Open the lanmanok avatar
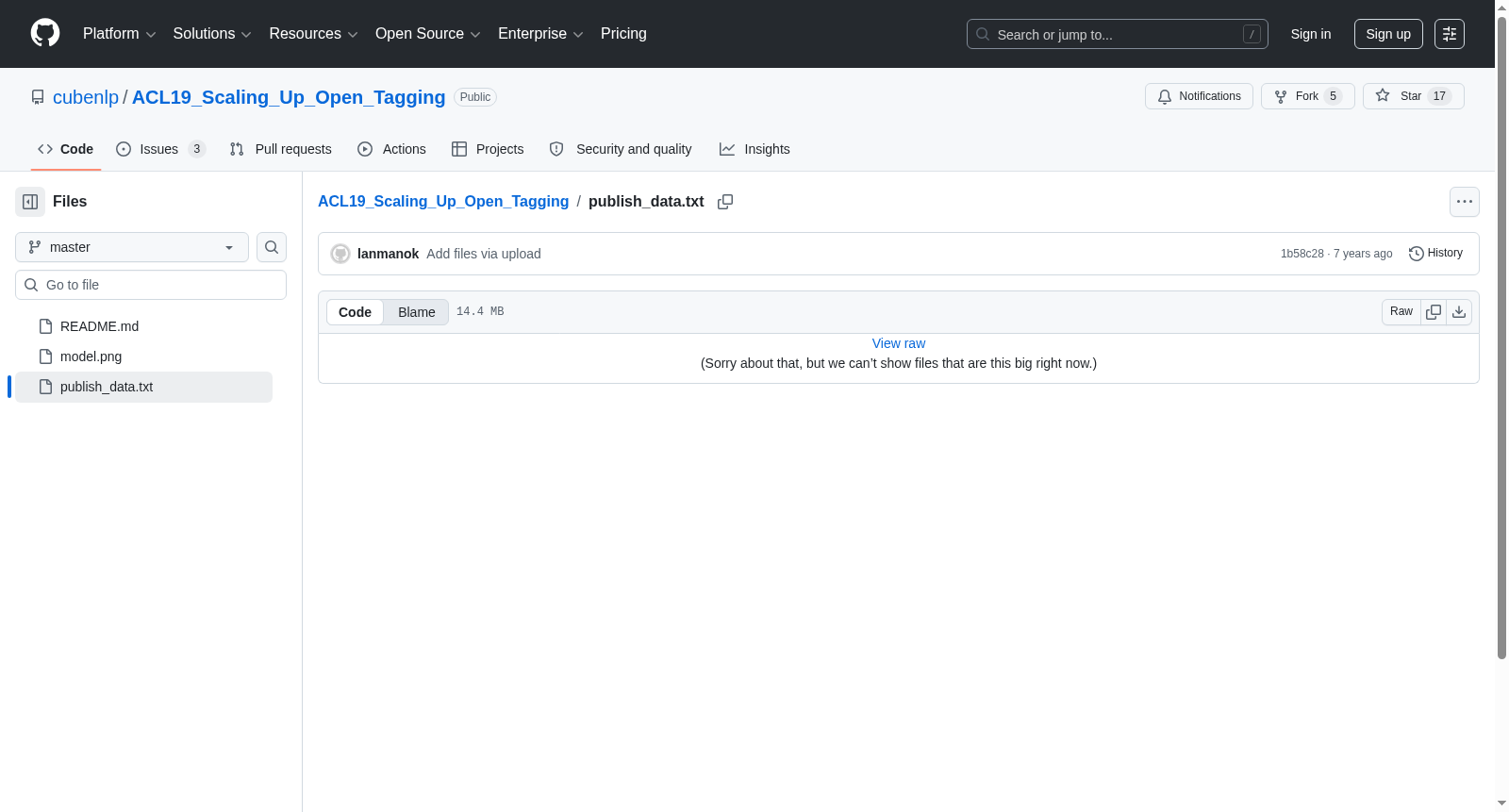The image size is (1509, 812). click(x=340, y=254)
